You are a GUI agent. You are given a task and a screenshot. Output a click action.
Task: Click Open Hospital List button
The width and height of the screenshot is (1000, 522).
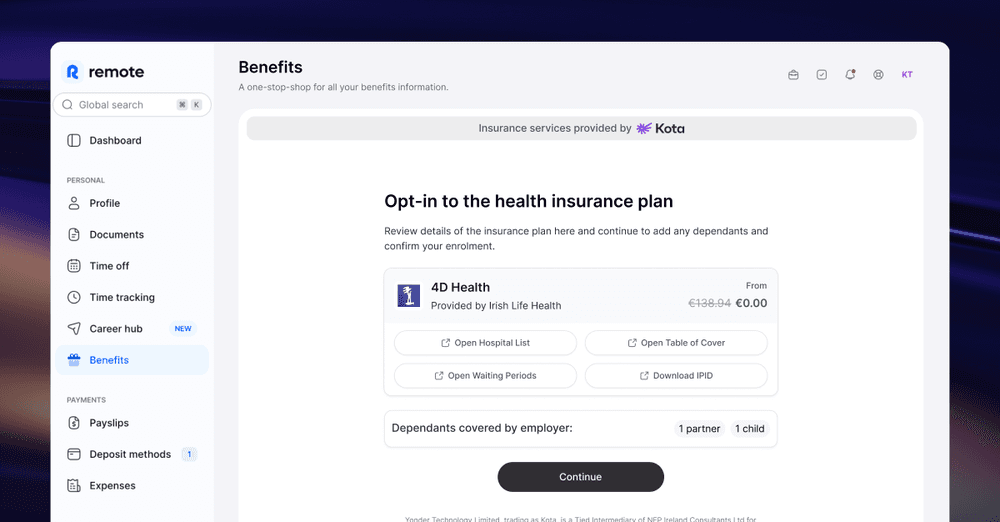[x=485, y=343]
